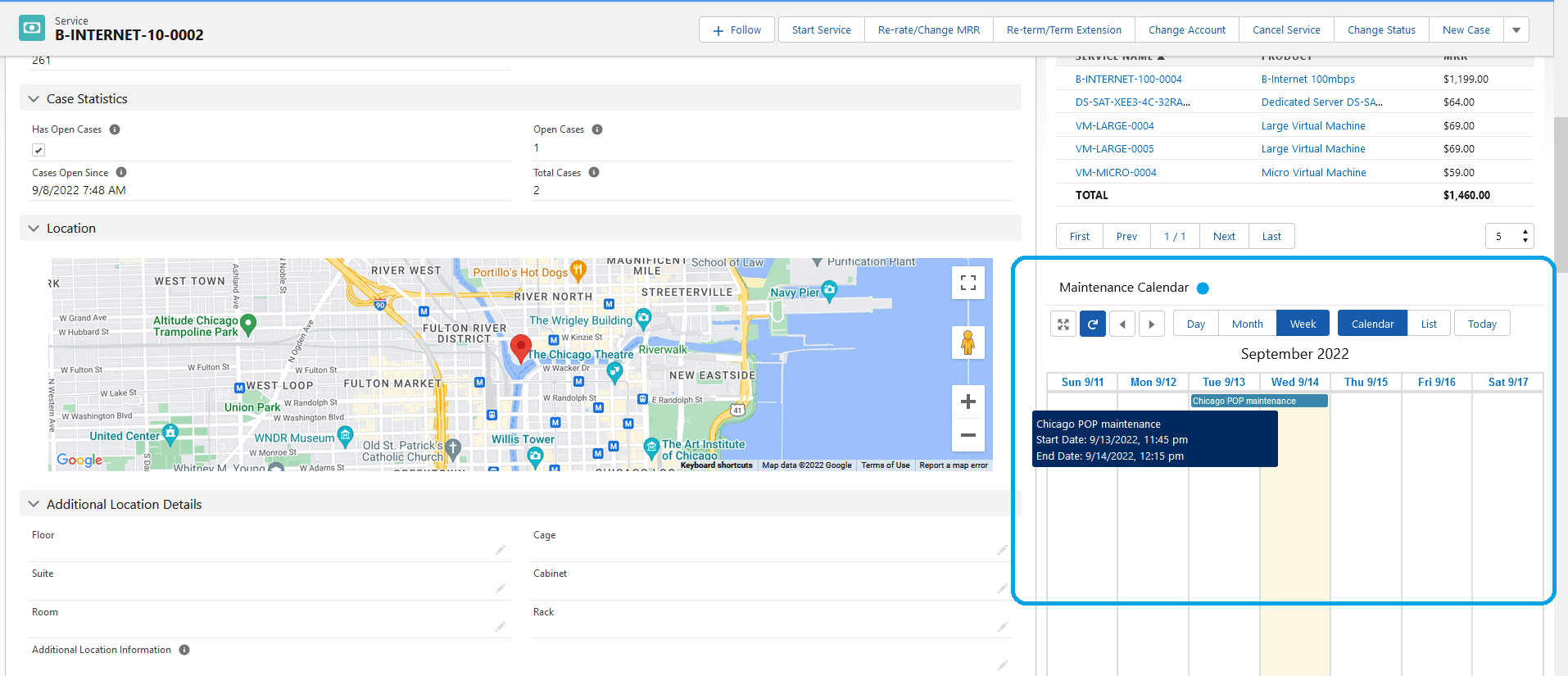Click Cancel Service button

pyautogui.click(x=1286, y=30)
